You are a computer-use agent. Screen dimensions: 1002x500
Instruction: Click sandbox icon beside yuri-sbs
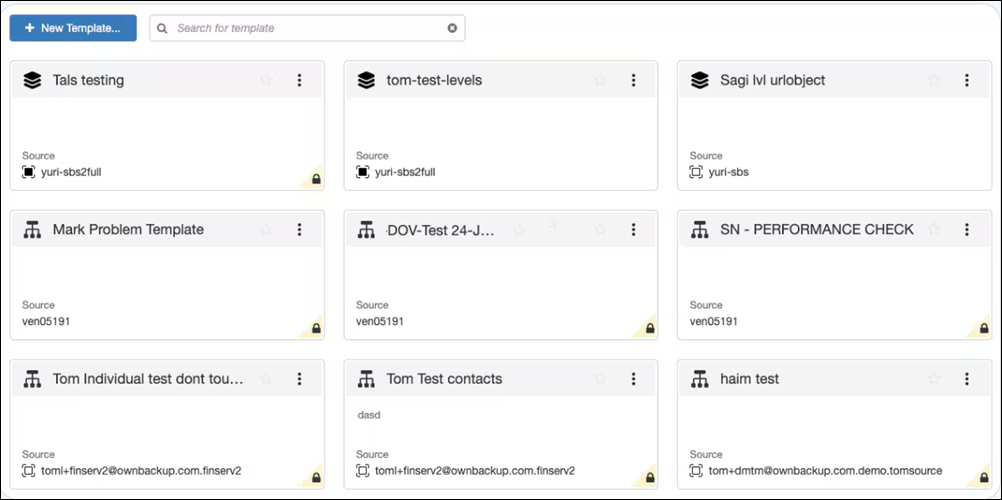[696, 172]
